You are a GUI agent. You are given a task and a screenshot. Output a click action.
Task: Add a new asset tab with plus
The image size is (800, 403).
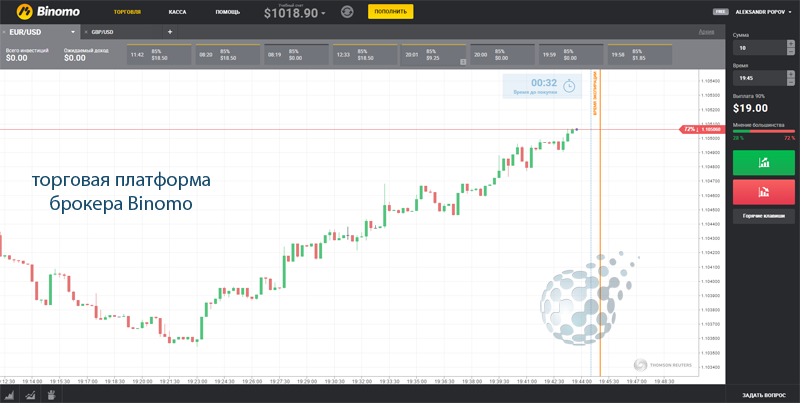(170, 32)
